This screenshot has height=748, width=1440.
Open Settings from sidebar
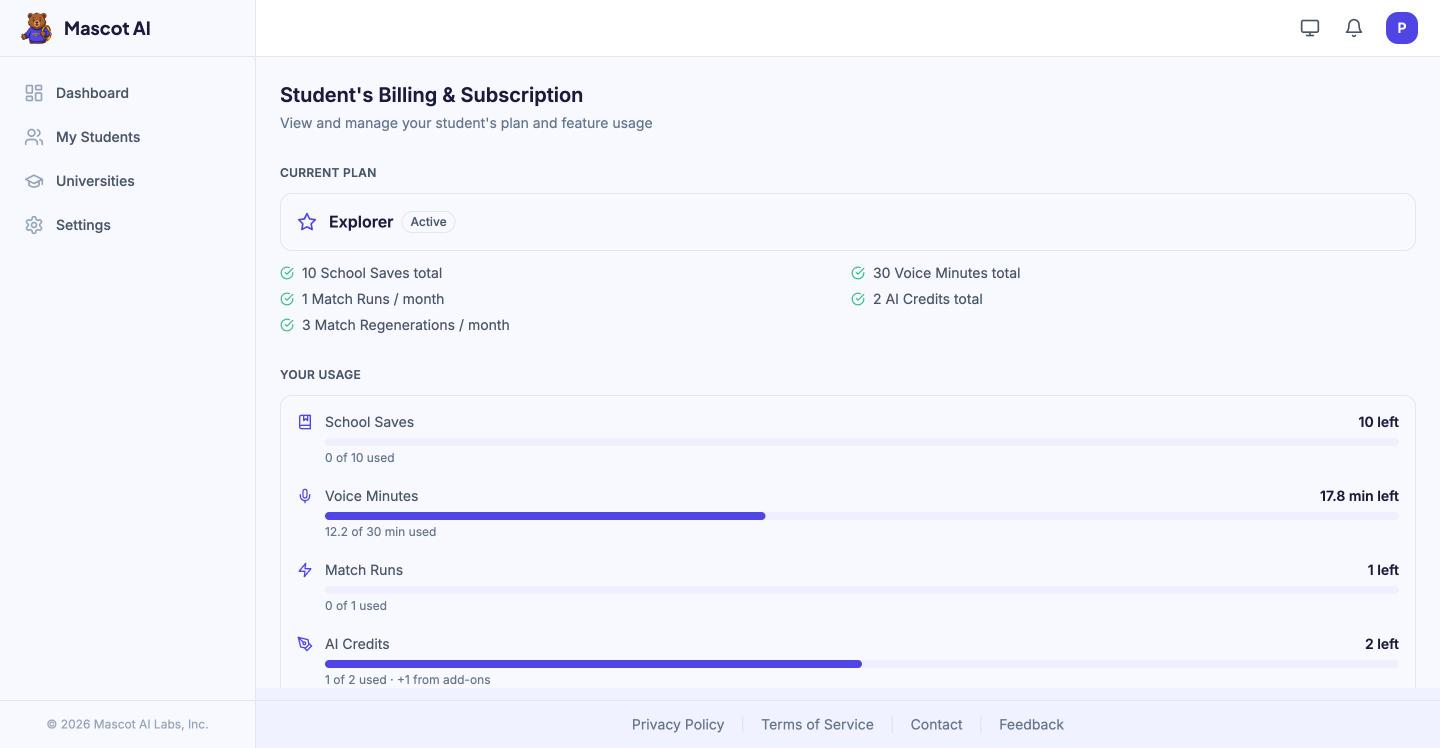pyautogui.click(x=127, y=225)
